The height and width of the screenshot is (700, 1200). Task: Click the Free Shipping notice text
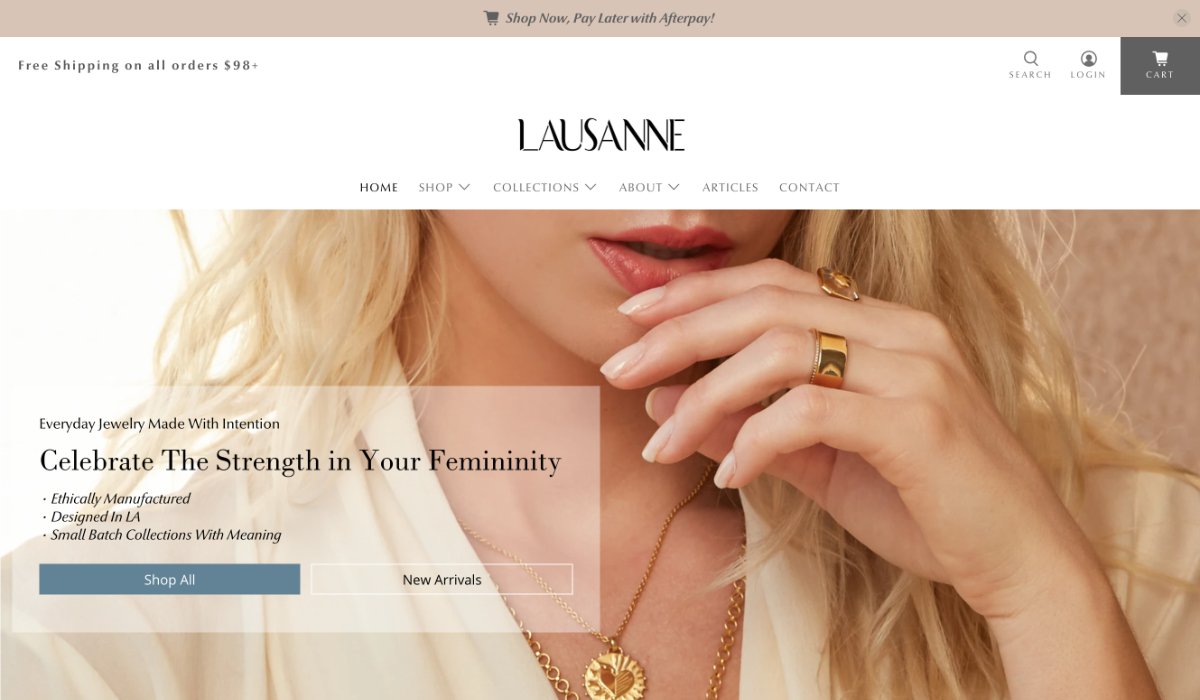[x=138, y=65]
